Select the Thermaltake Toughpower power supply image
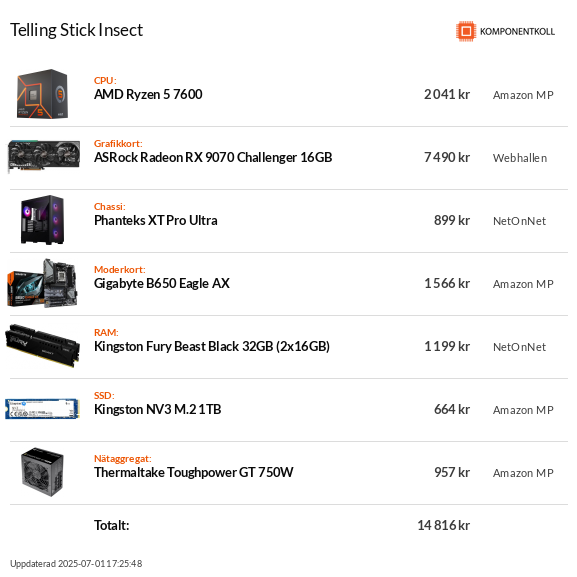This screenshot has height=577, width=577. tap(42, 472)
